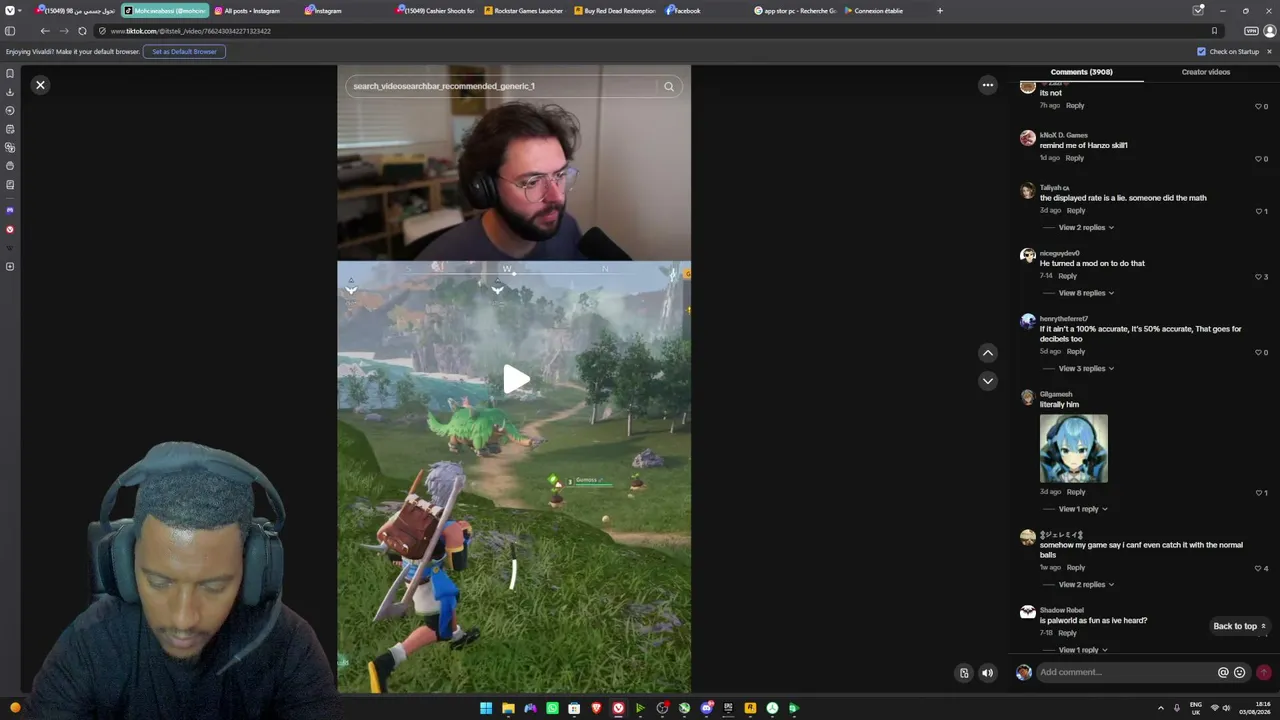This screenshot has width=1280, height=720.
Task: Reply to Gilgamesh's comment
Action: tap(1076, 492)
